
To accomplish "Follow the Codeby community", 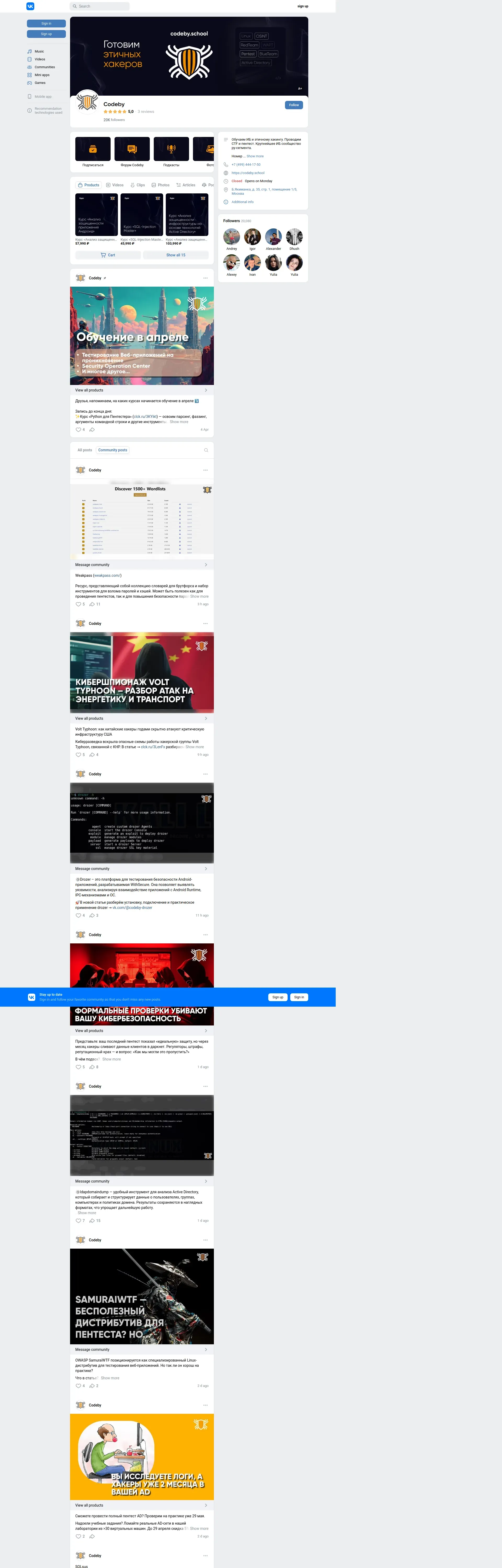I will click(294, 105).
